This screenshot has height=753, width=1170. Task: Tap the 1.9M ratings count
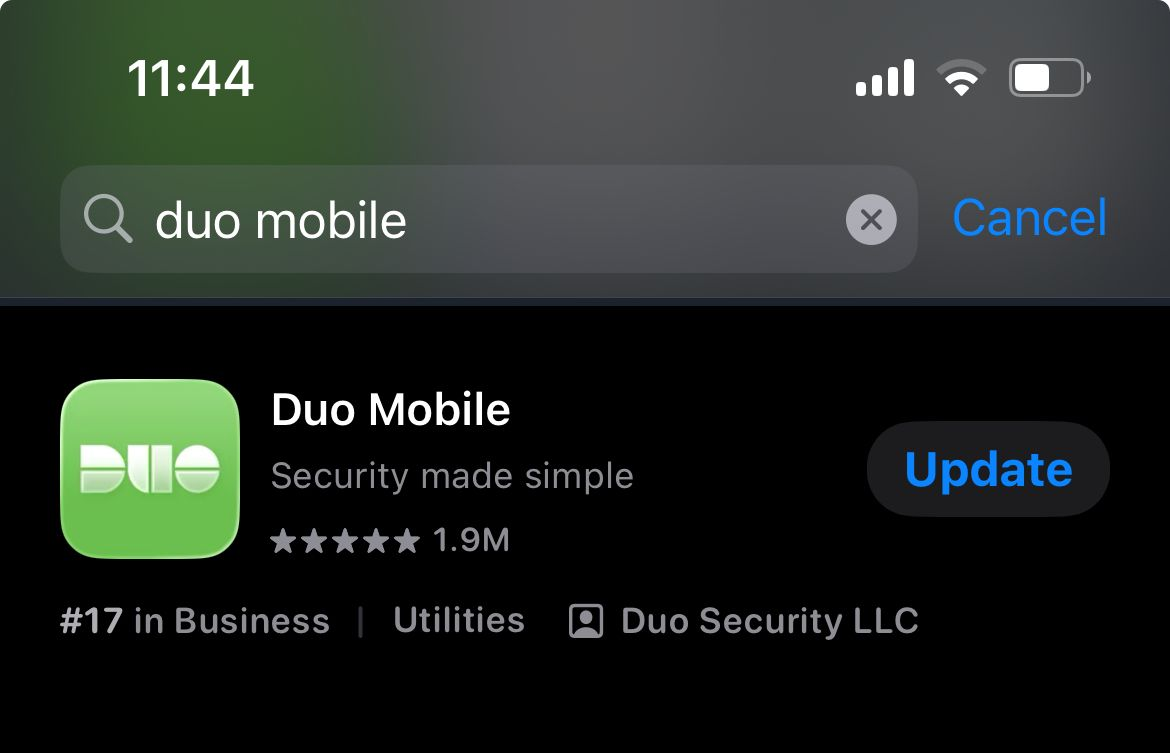(471, 540)
